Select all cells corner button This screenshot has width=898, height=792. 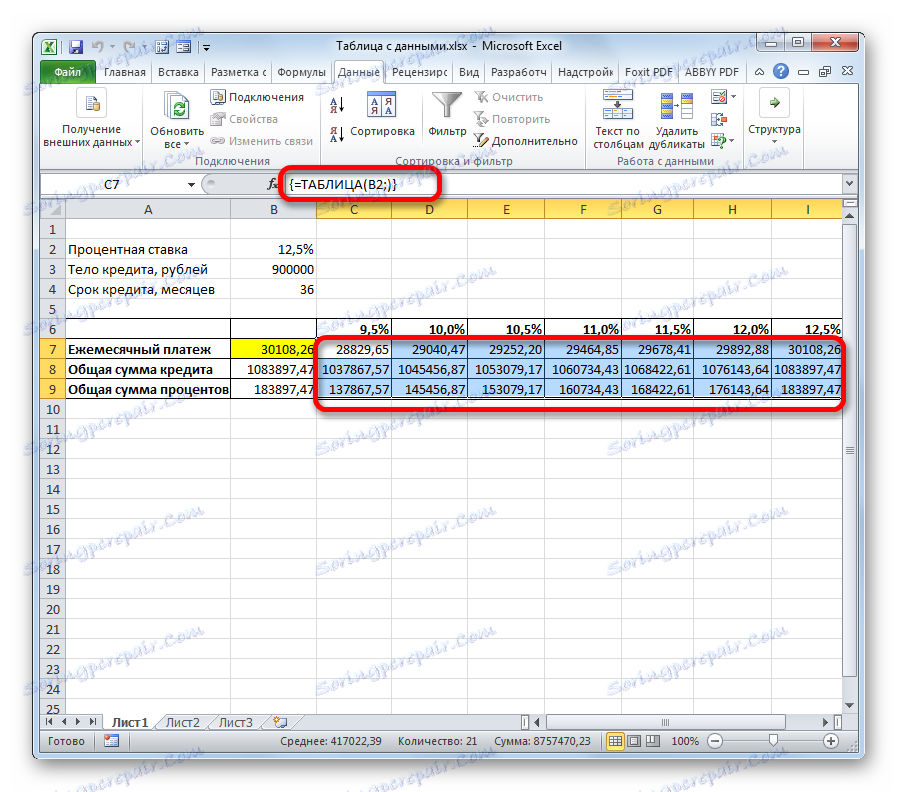(x=53, y=210)
